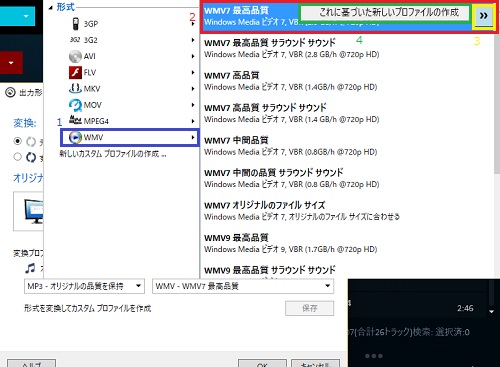Select WMV7 オリジナルのファイル サイズ profile
Screen dimensions: 500x367
[x=347, y=211]
